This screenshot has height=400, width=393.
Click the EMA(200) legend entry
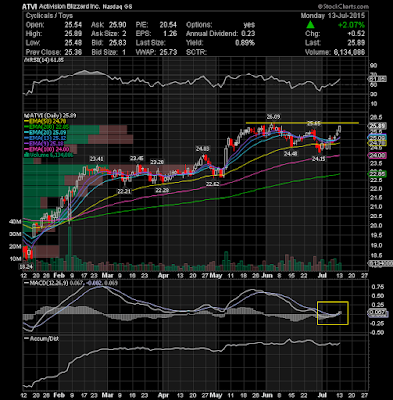[x=47, y=127]
